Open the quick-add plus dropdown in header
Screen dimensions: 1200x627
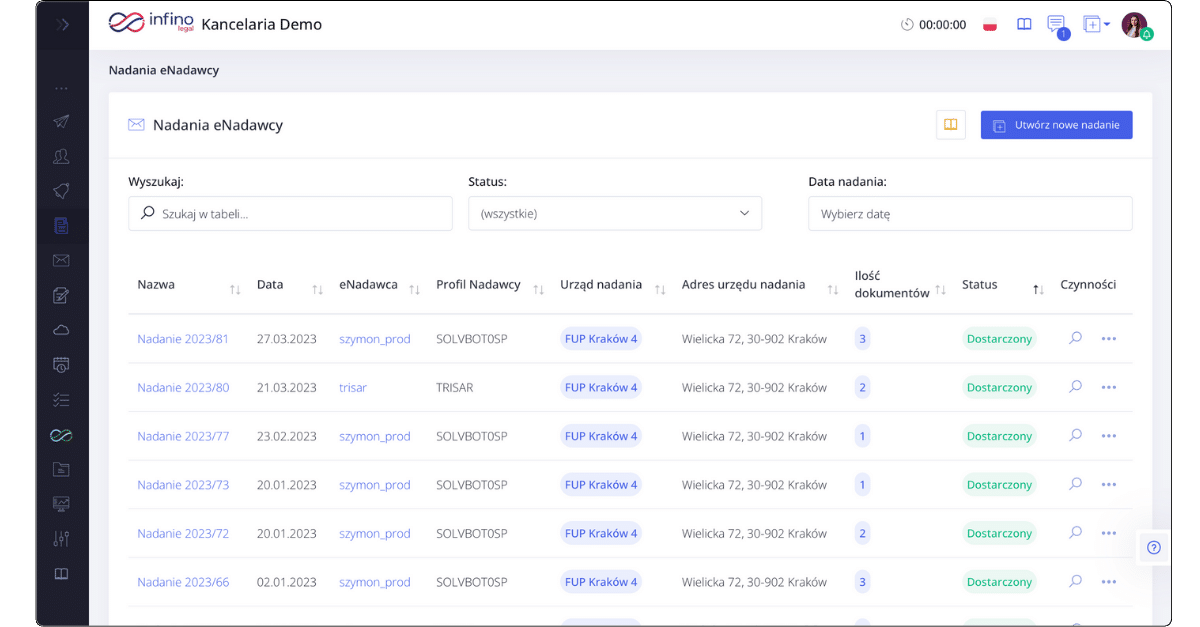click(x=1096, y=24)
